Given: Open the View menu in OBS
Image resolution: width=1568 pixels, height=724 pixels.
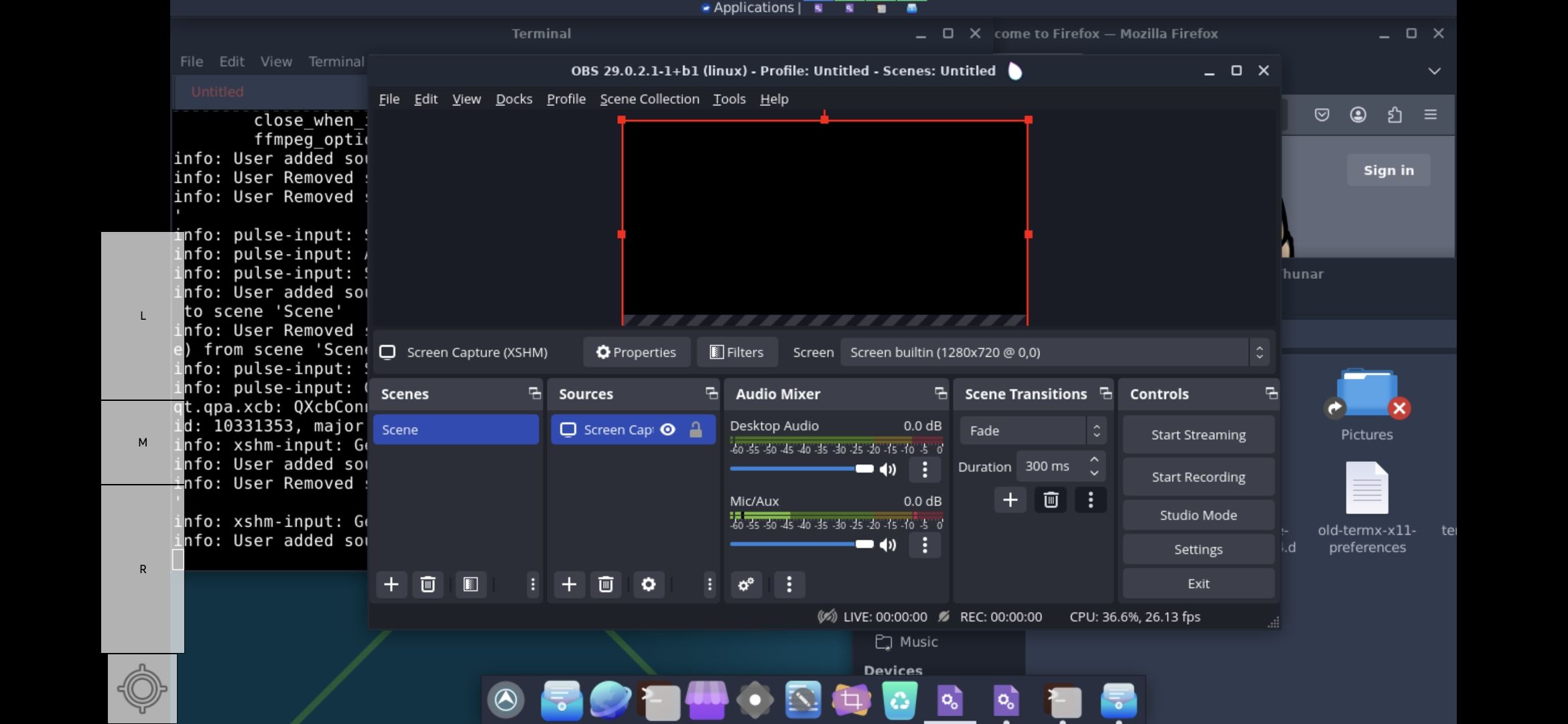Looking at the screenshot, I should click(x=466, y=99).
